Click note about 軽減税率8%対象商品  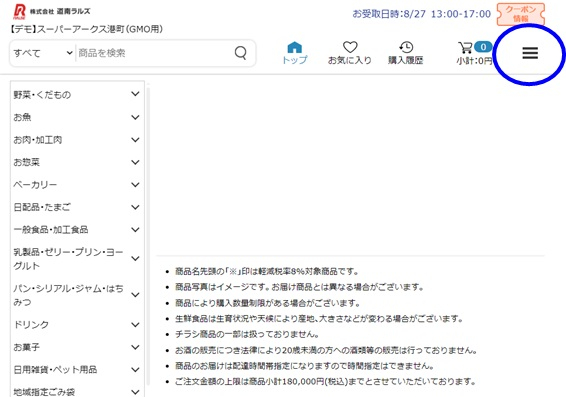(x=267, y=271)
